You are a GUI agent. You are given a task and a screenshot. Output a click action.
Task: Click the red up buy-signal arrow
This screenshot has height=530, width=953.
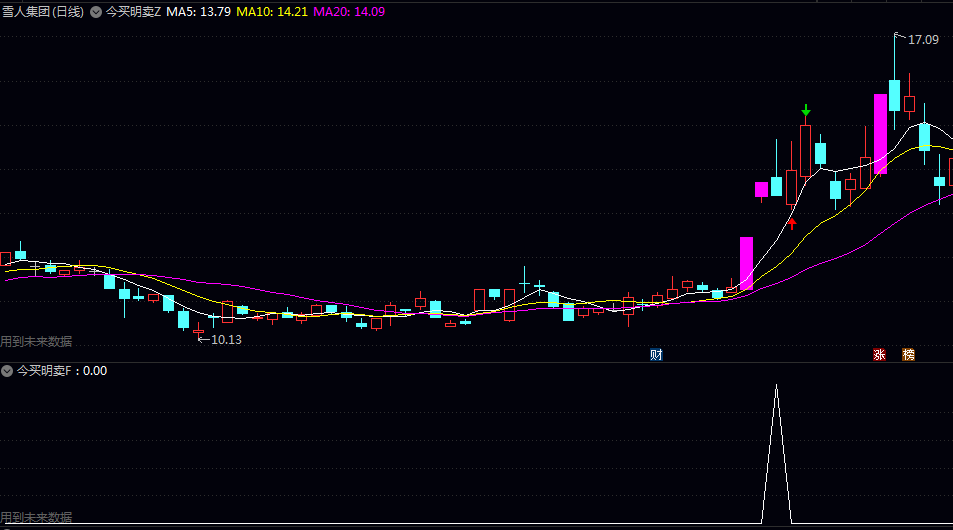(x=792, y=224)
